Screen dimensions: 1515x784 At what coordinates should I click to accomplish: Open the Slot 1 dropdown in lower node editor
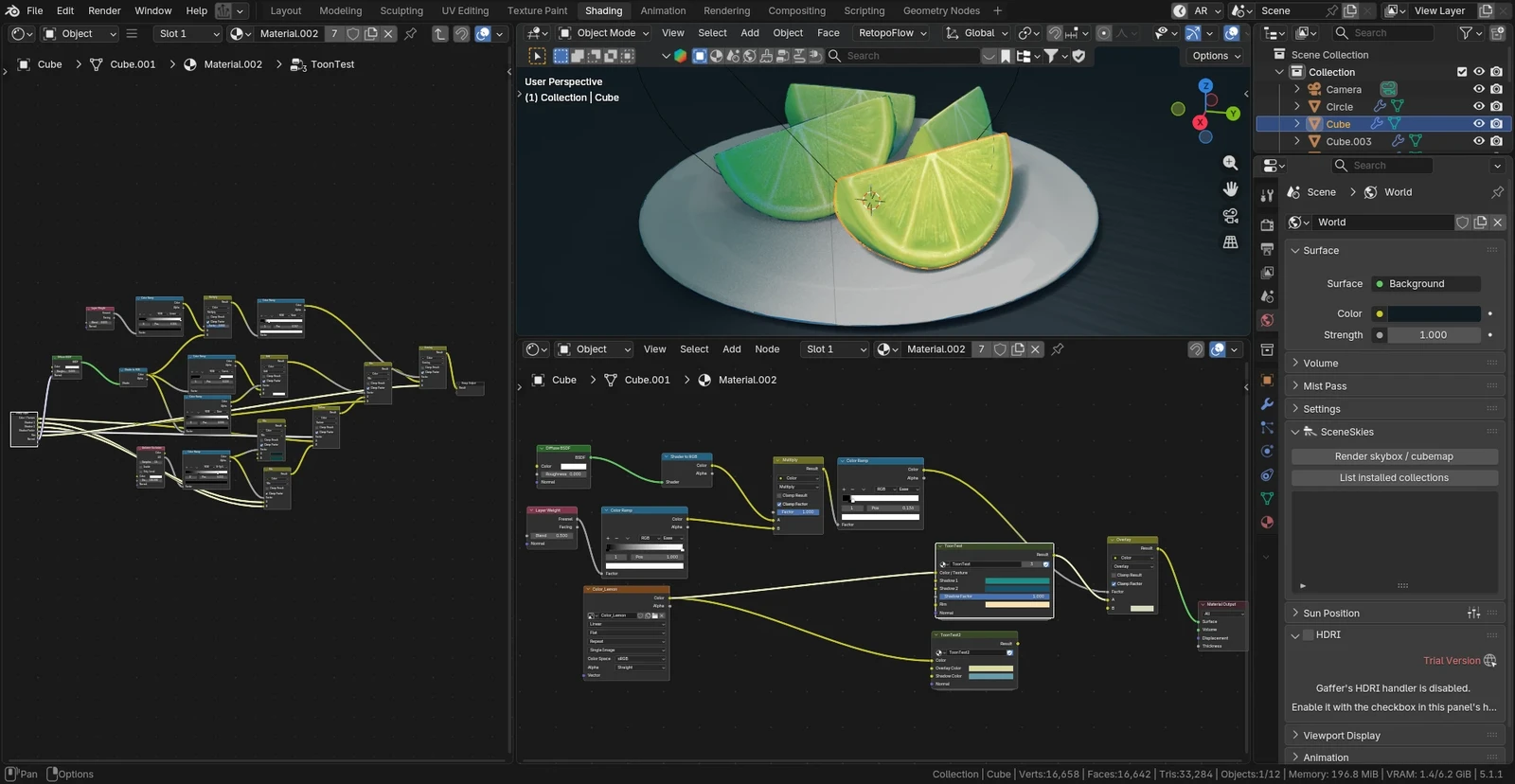(834, 349)
